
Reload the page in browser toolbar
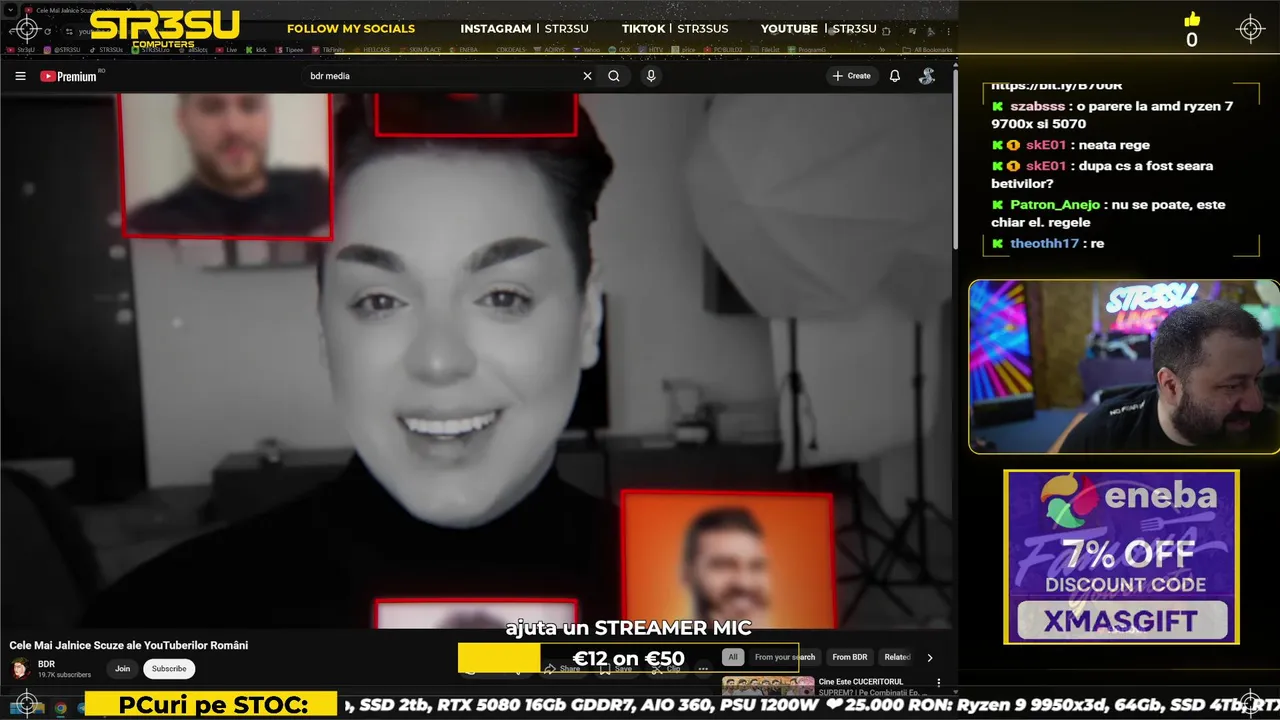click(x=47, y=31)
